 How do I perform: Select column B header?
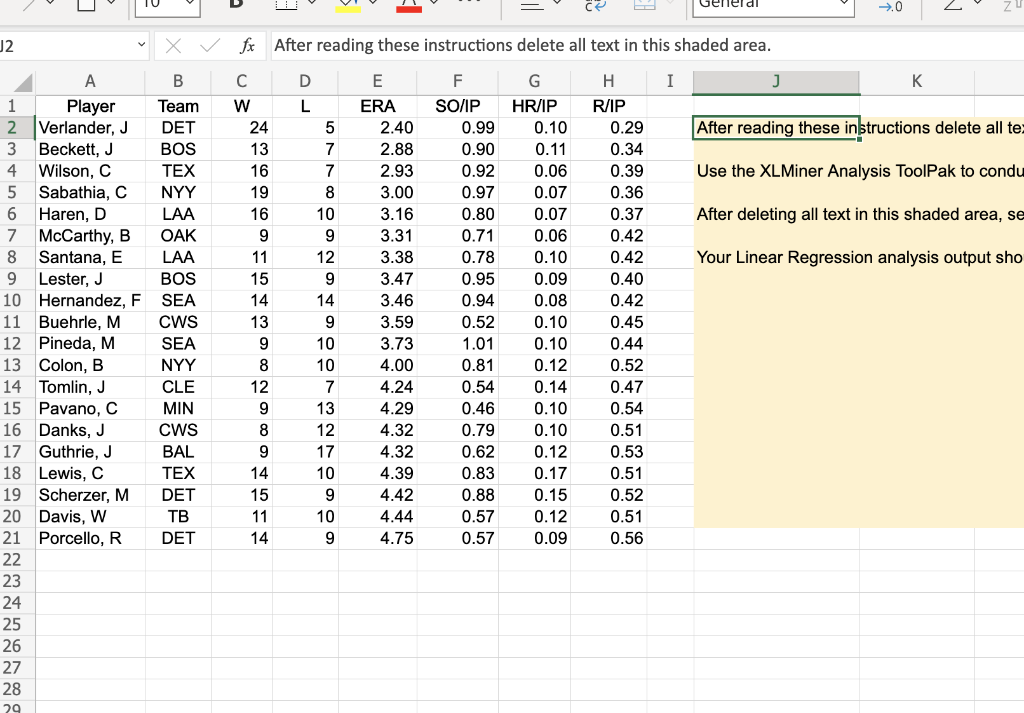click(x=178, y=82)
